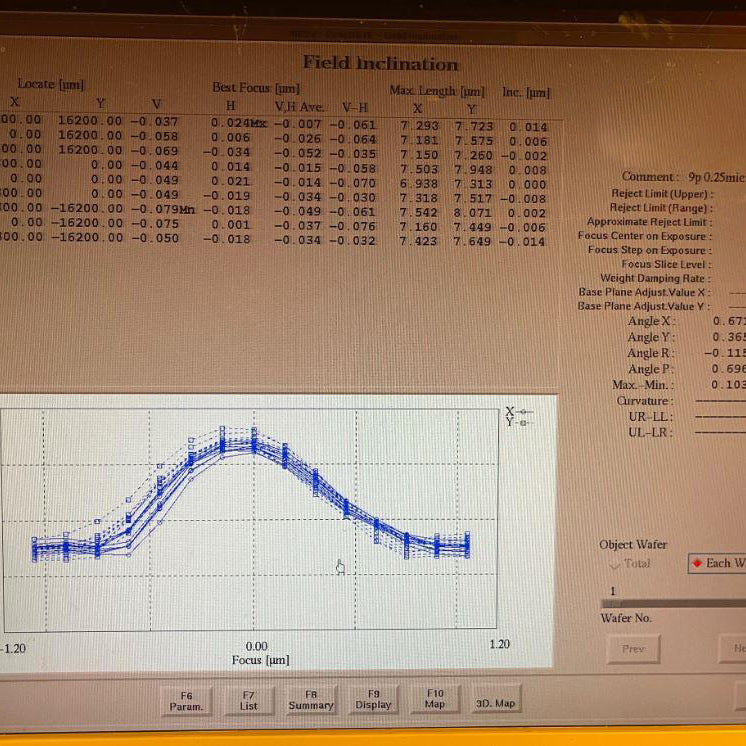Click the Max. Length column header
Viewport: 746px width, 746px height.
pos(438,91)
